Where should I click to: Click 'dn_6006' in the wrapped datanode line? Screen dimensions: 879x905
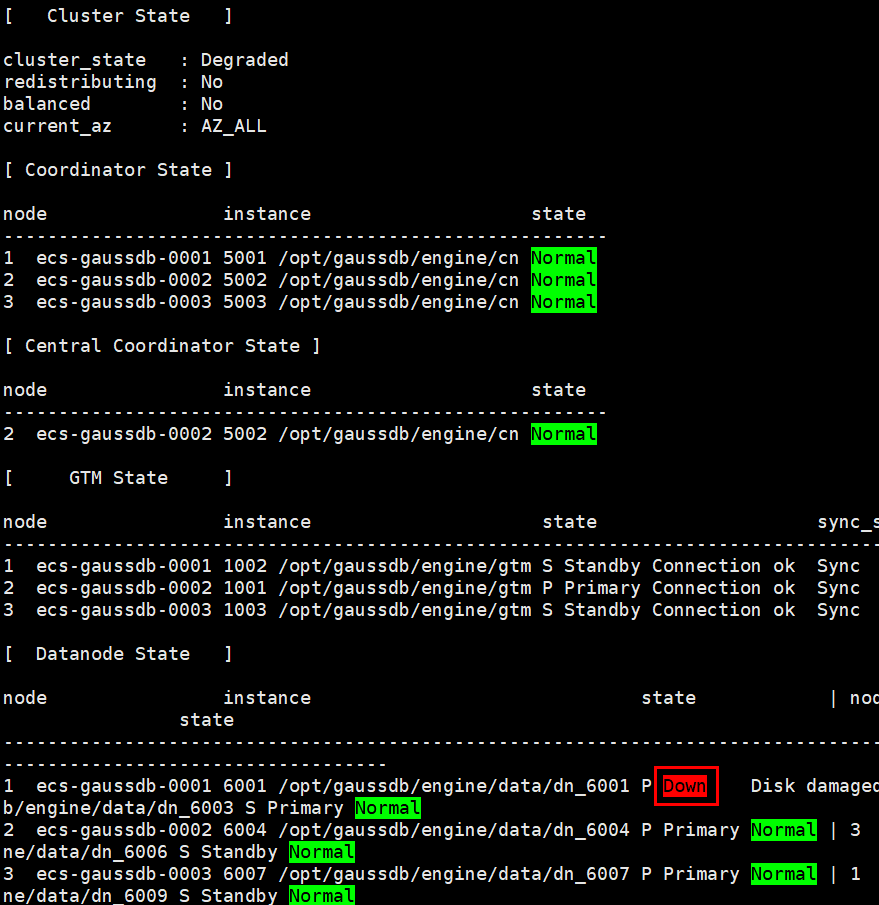pyautogui.click(x=130, y=852)
